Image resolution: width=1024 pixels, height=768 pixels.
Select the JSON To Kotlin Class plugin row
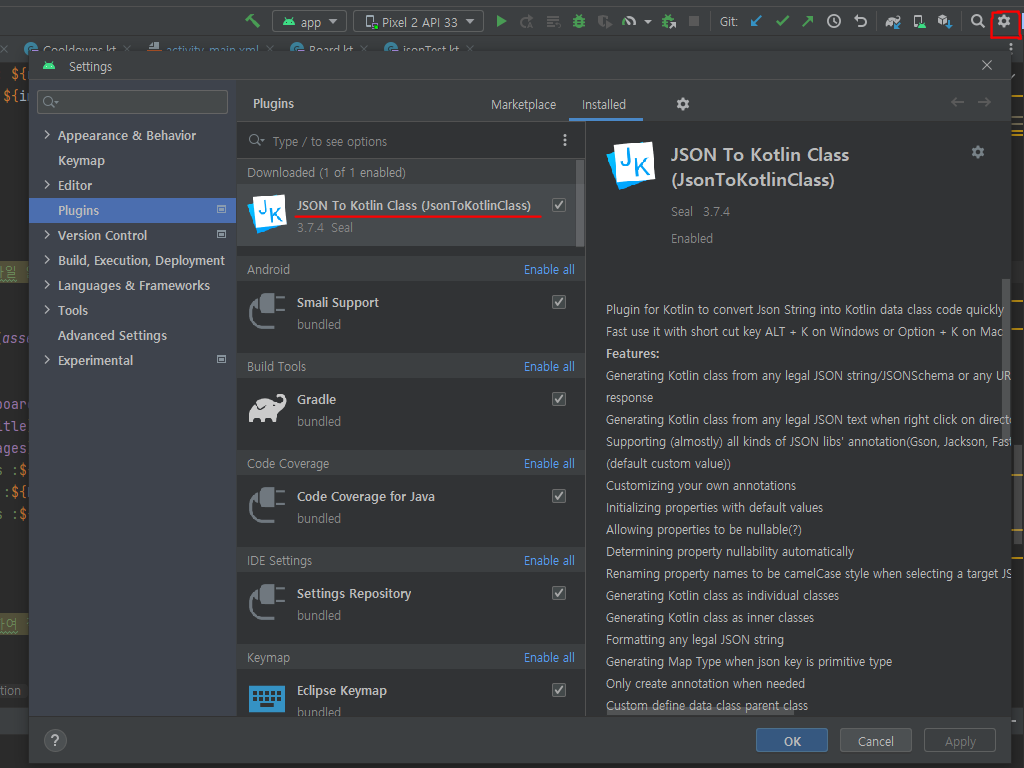(x=407, y=215)
